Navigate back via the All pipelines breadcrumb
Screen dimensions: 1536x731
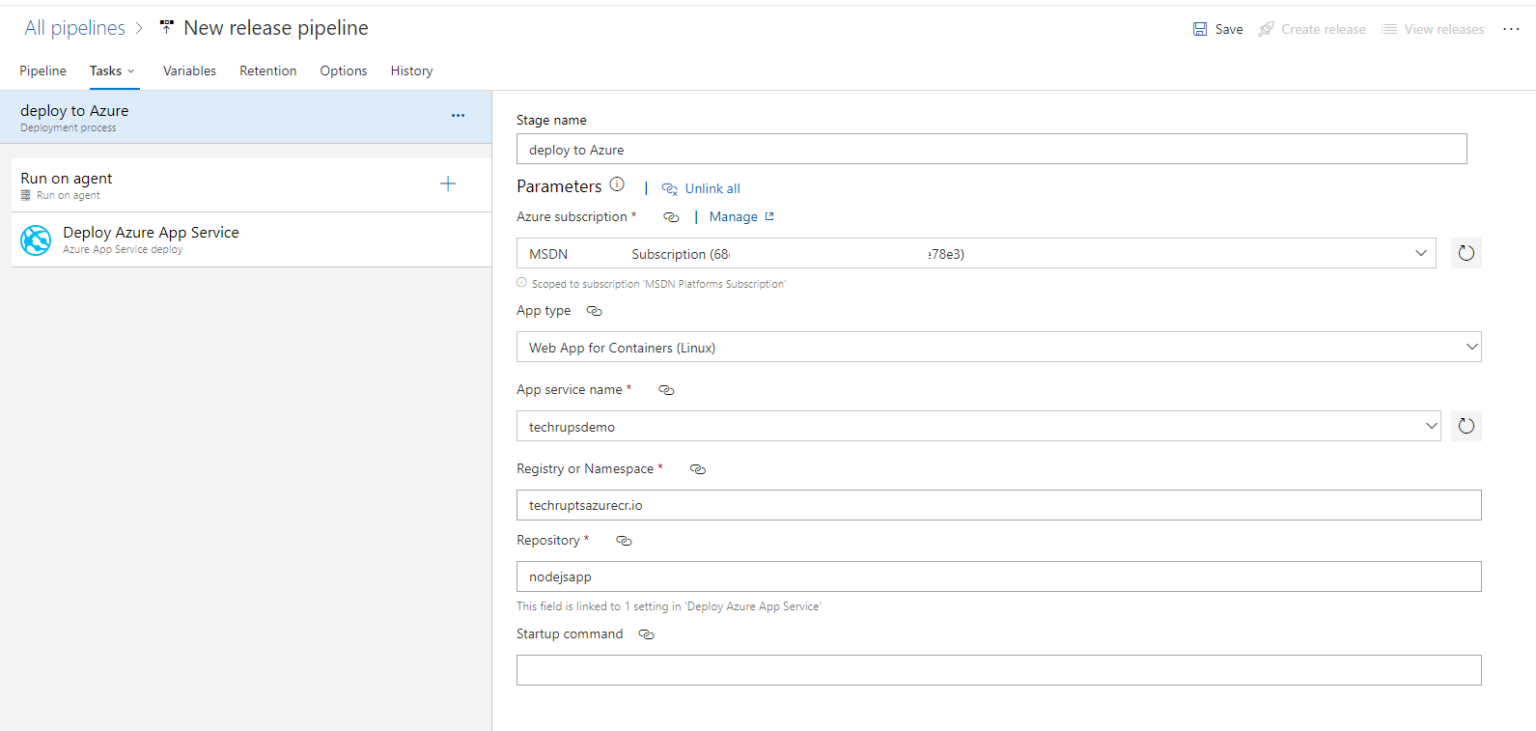tap(74, 27)
